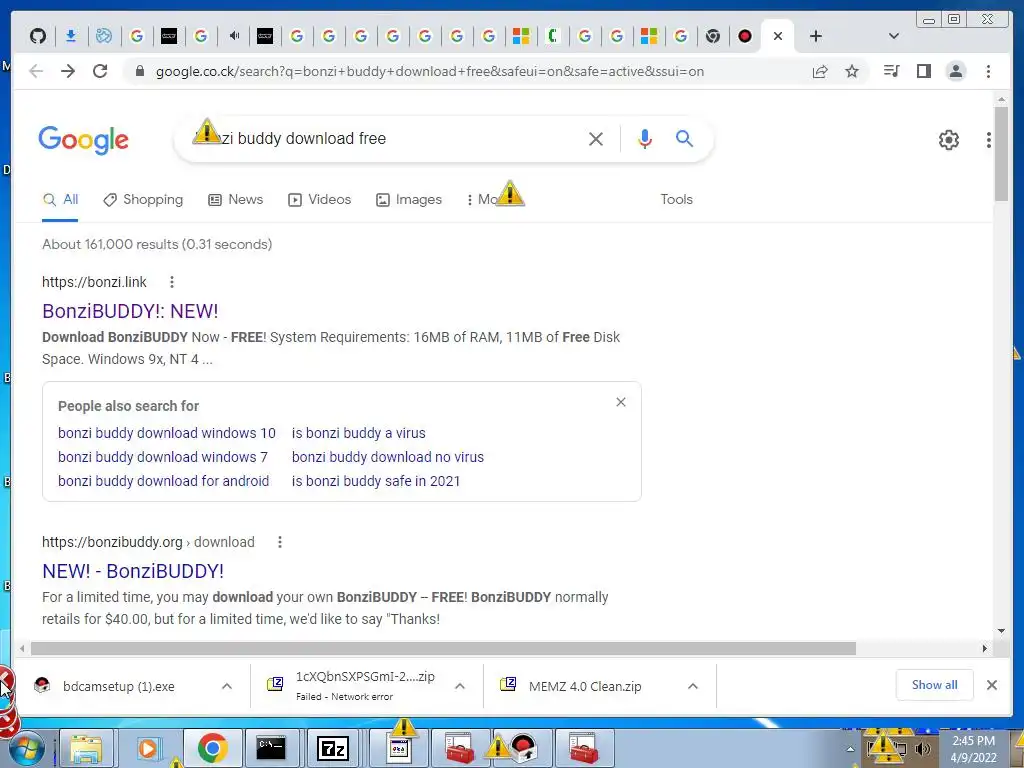Screen dimensions: 1024x768
Task: Clear the search query with X
Action: pyautogui.click(x=596, y=138)
